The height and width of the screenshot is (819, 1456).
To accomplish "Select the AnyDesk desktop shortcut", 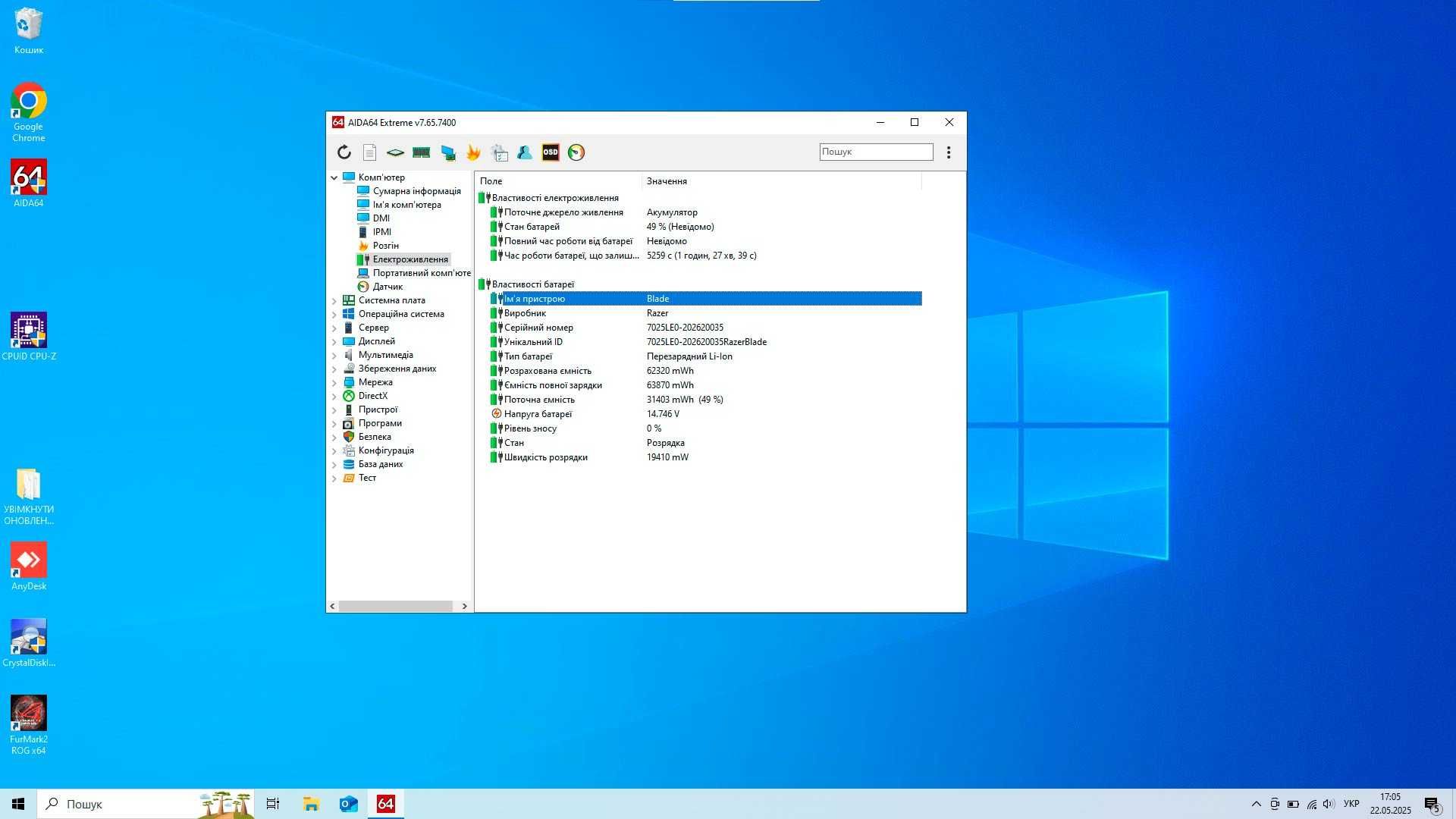I will 29,566.
